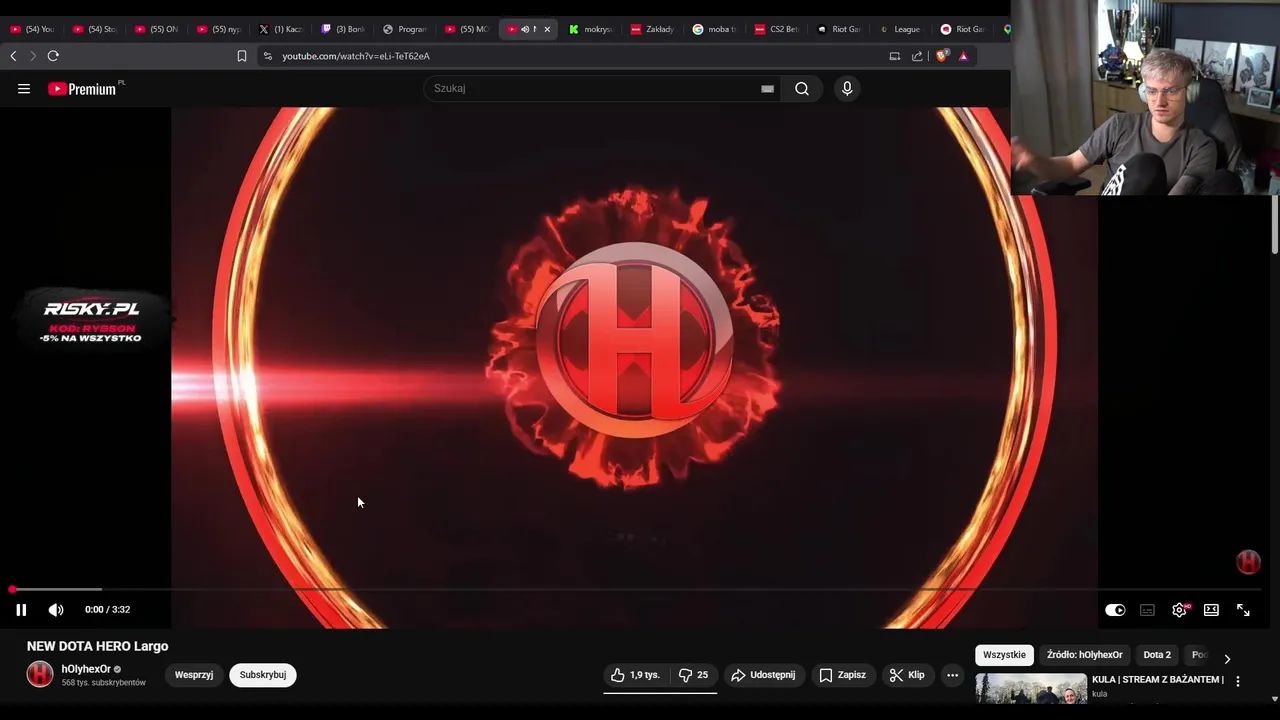Open the KULA stream video thumbnail
Image resolution: width=1280 pixels, height=720 pixels.
pyautogui.click(x=1031, y=690)
